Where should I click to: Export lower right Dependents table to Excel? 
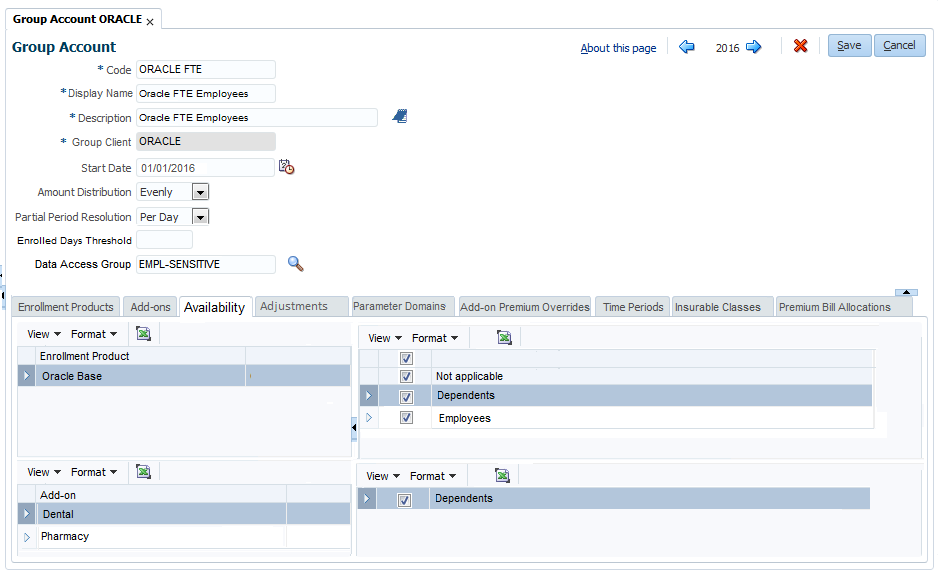[502, 476]
